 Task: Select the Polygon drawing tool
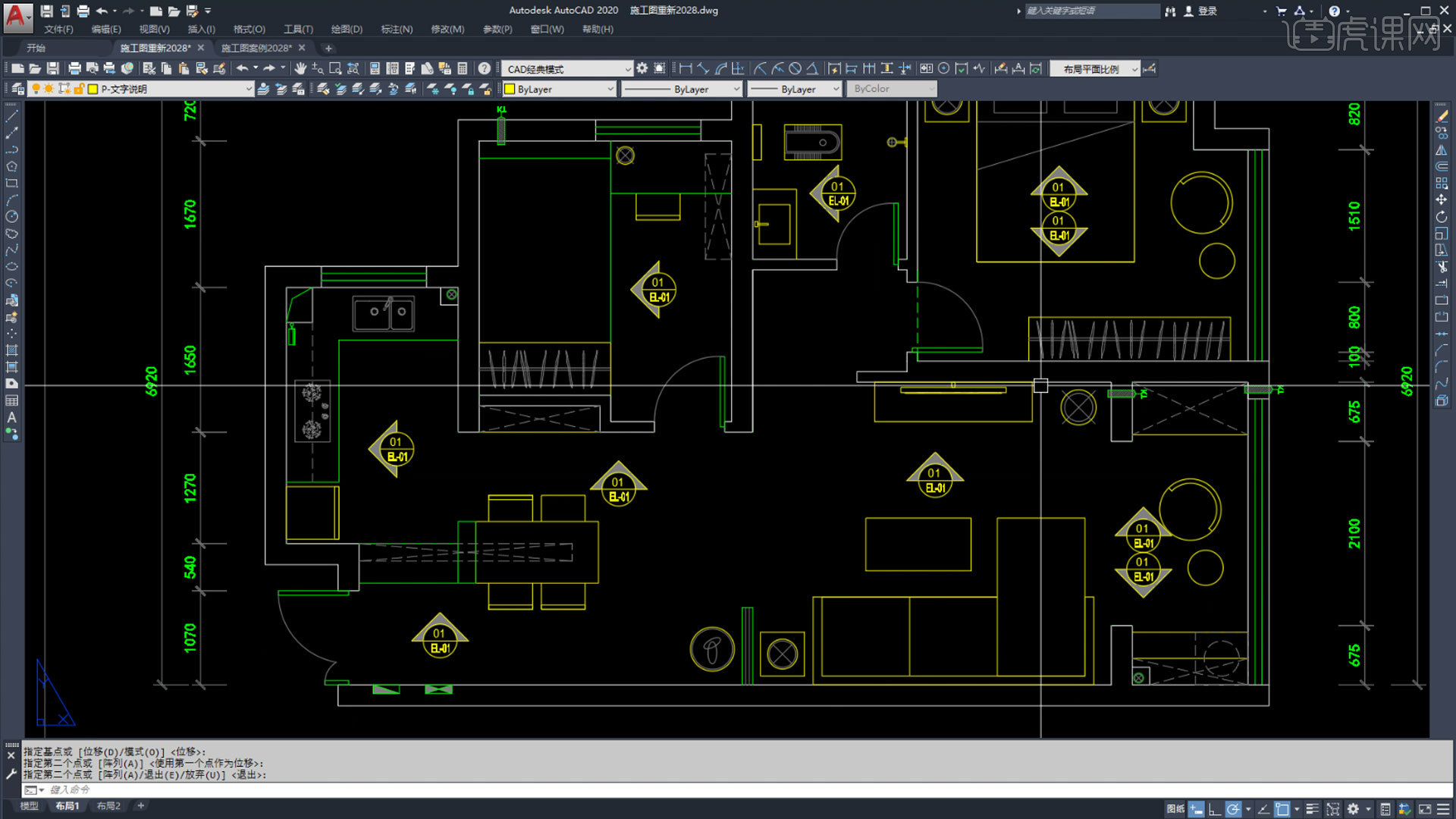point(11,167)
